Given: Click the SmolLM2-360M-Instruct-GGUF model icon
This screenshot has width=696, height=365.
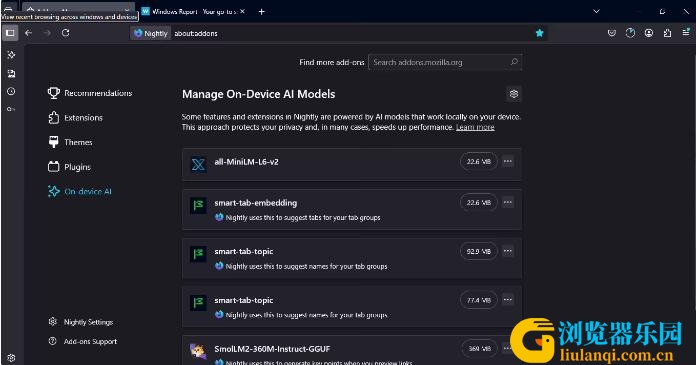Looking at the screenshot, I should click(198, 351).
